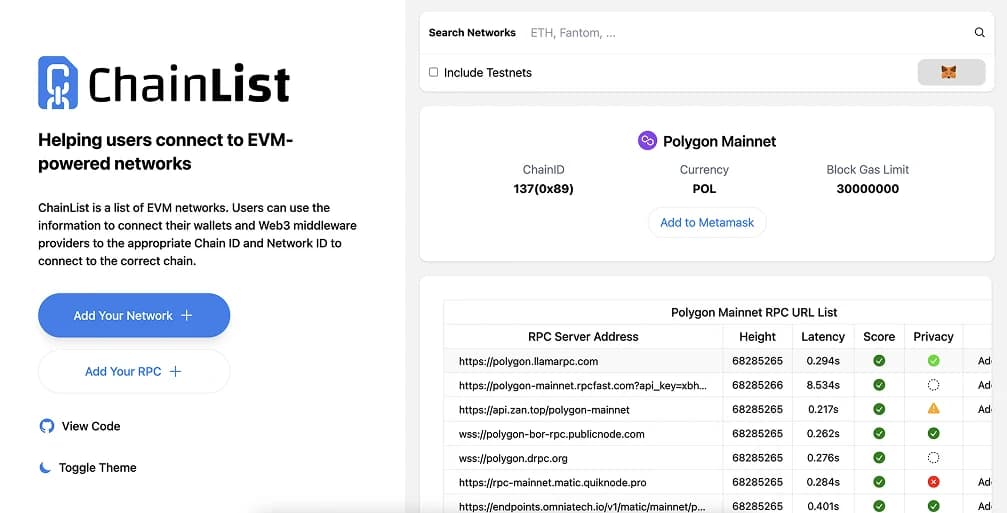Click the 0.294s latency value
The height and width of the screenshot is (513, 1007).
pyautogui.click(x=823, y=361)
